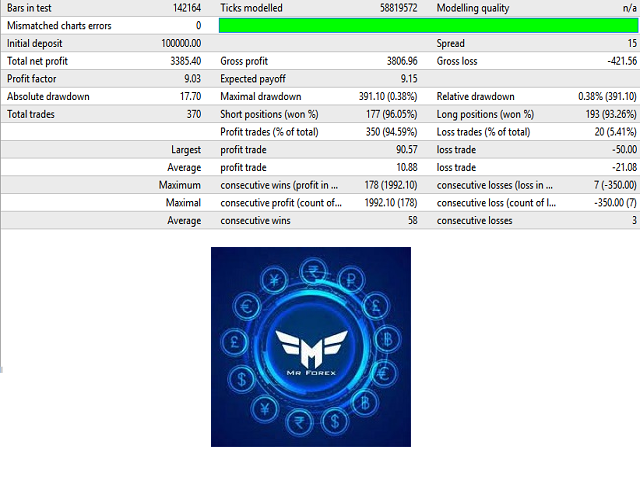This screenshot has height=480, width=640.
Task: Click the Spread value 15
Action: pos(632,43)
